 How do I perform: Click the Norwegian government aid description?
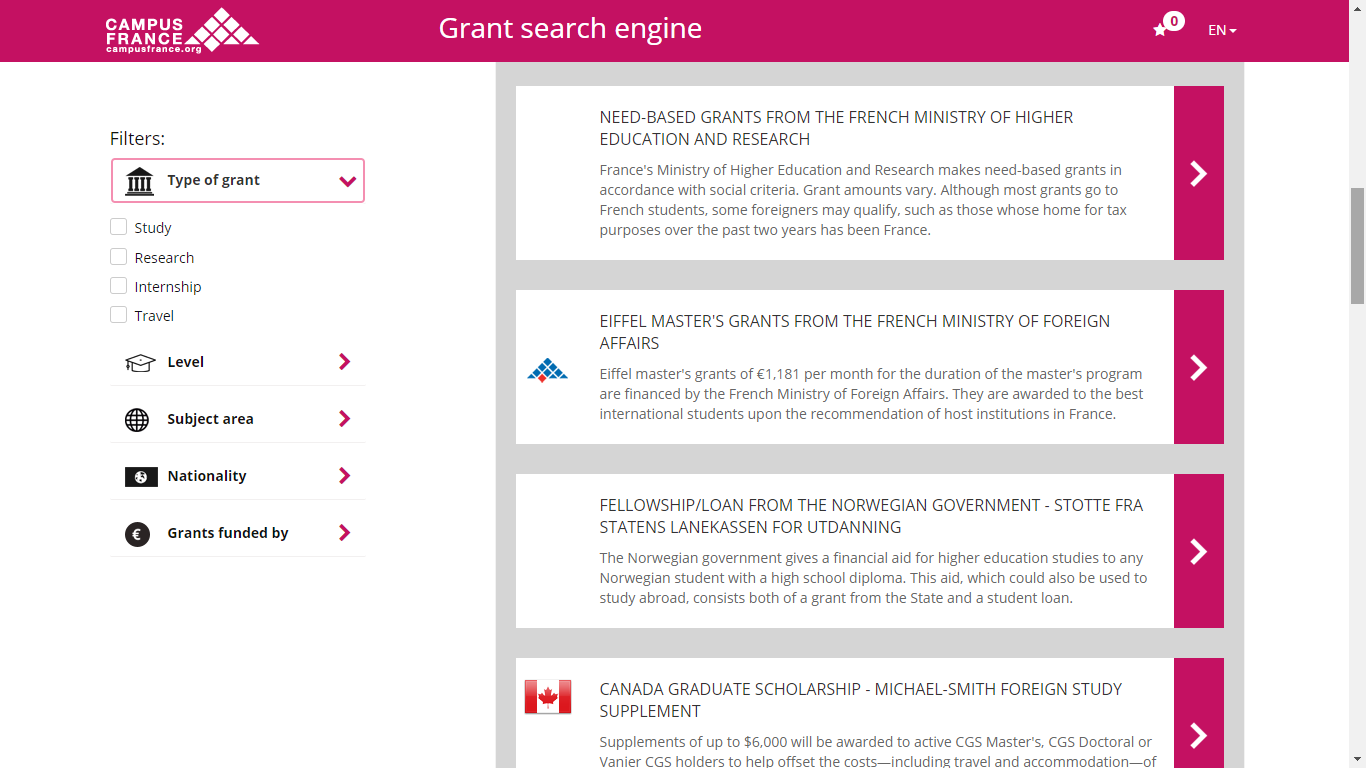874,578
